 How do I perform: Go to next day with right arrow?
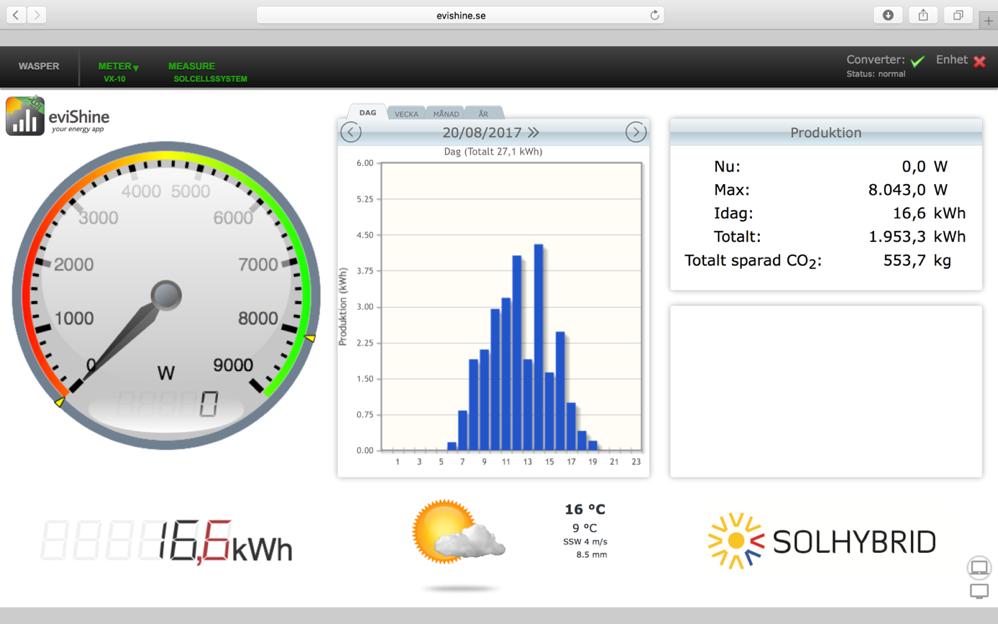pos(636,132)
